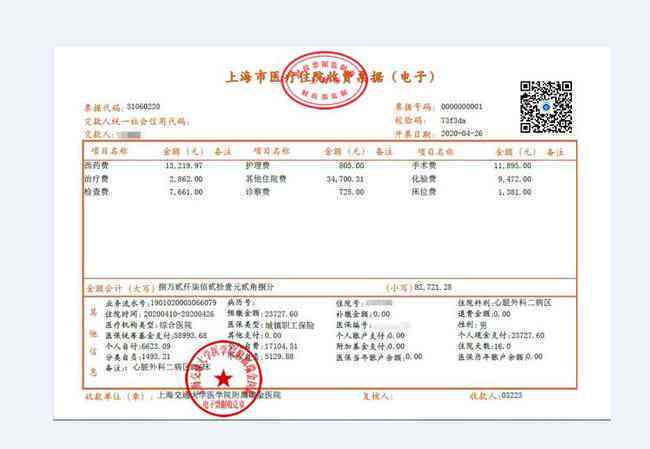Click the 复核人 label
This screenshot has height=449, width=650.
377,396
